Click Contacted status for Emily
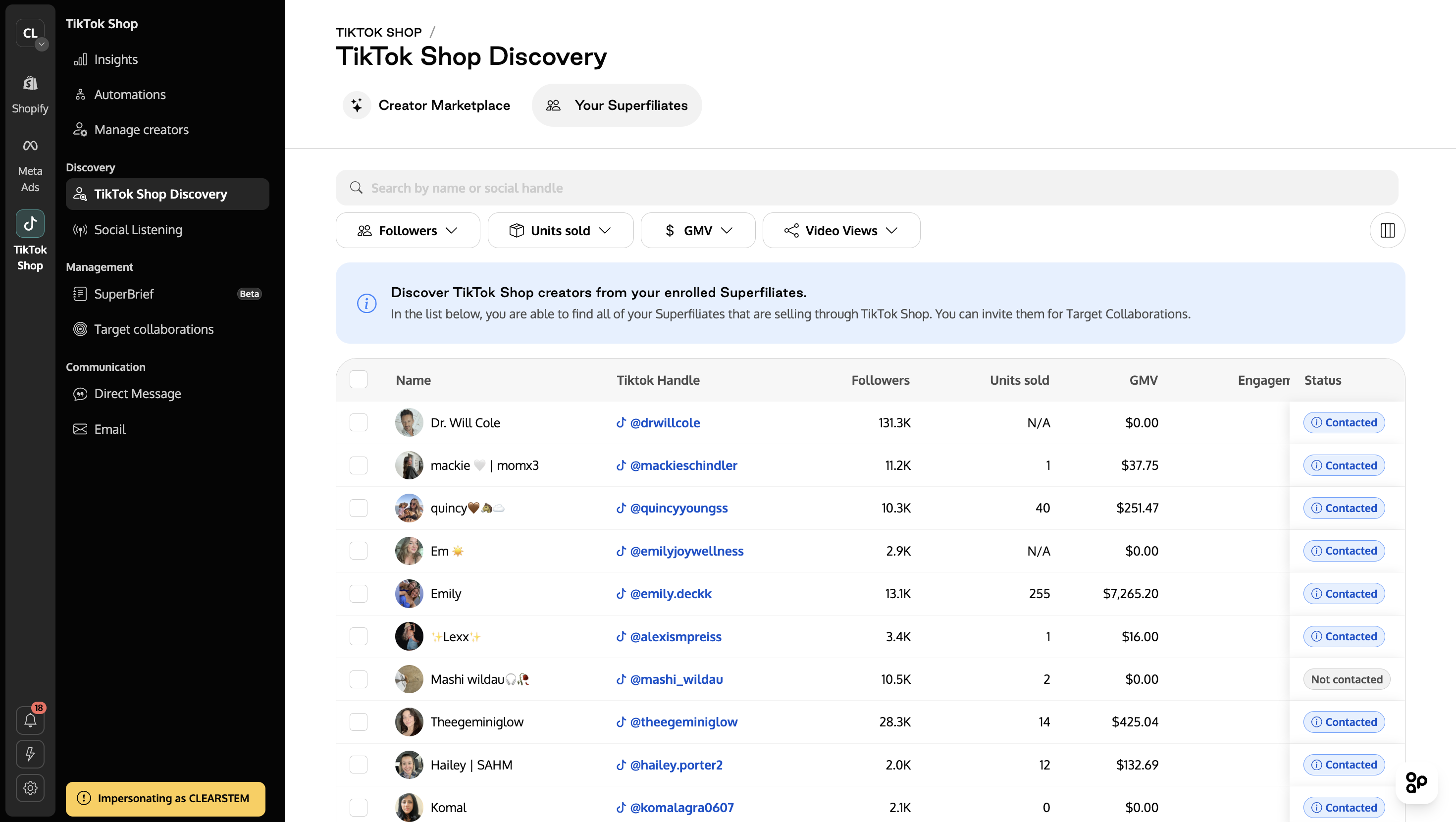The height and width of the screenshot is (822, 1456). [x=1344, y=594]
